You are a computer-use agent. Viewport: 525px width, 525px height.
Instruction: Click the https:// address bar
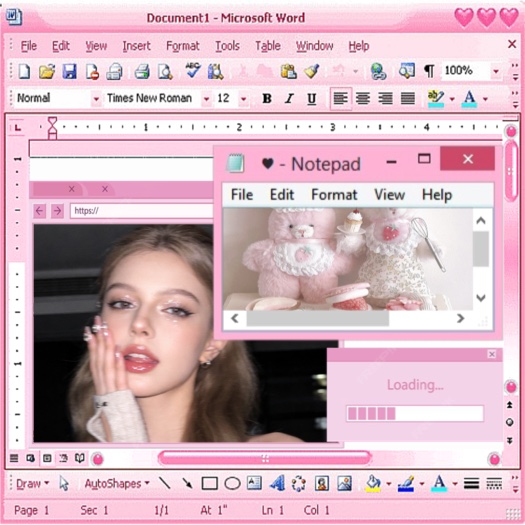coord(142,211)
